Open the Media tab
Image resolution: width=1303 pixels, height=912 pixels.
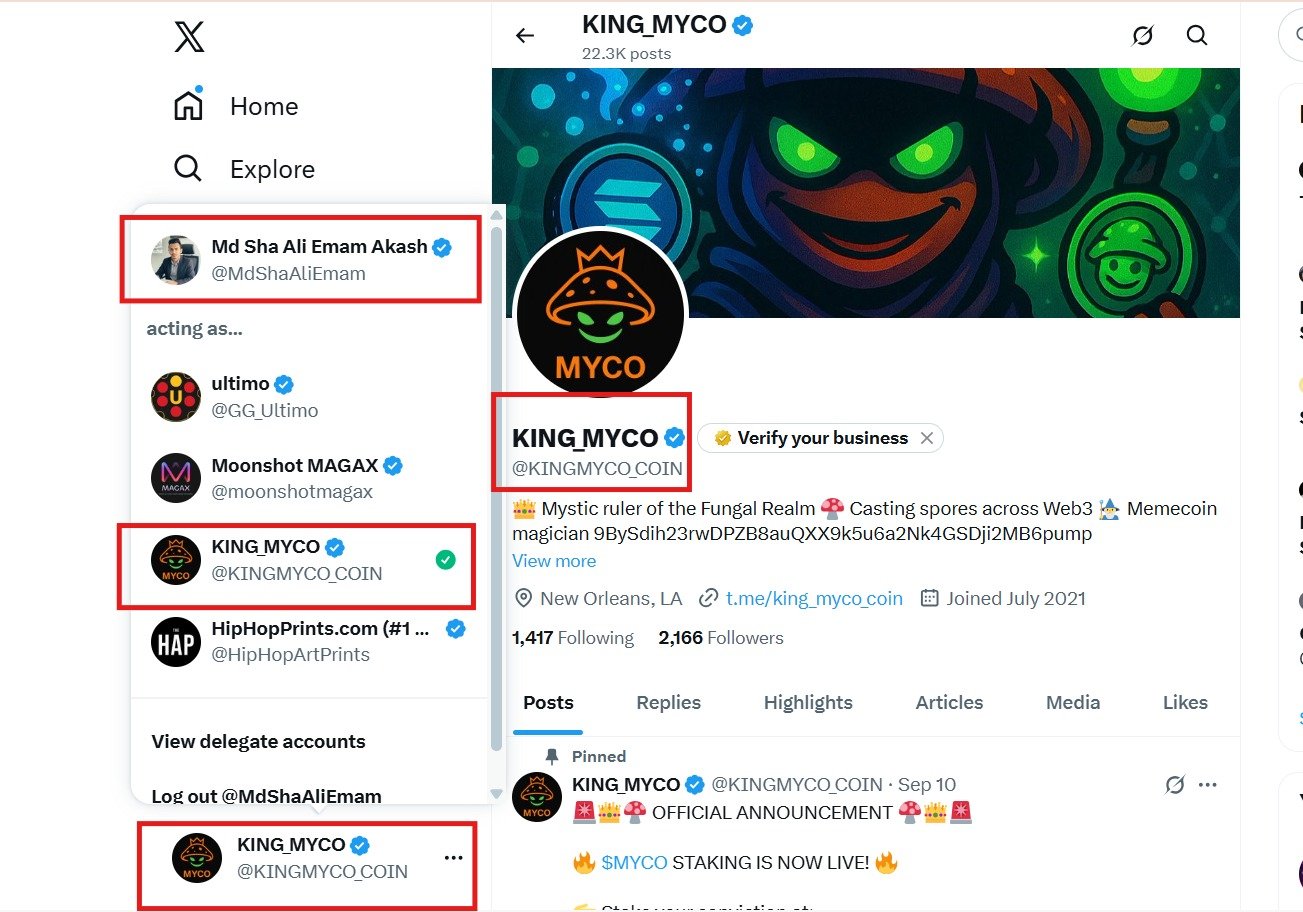(x=1073, y=703)
